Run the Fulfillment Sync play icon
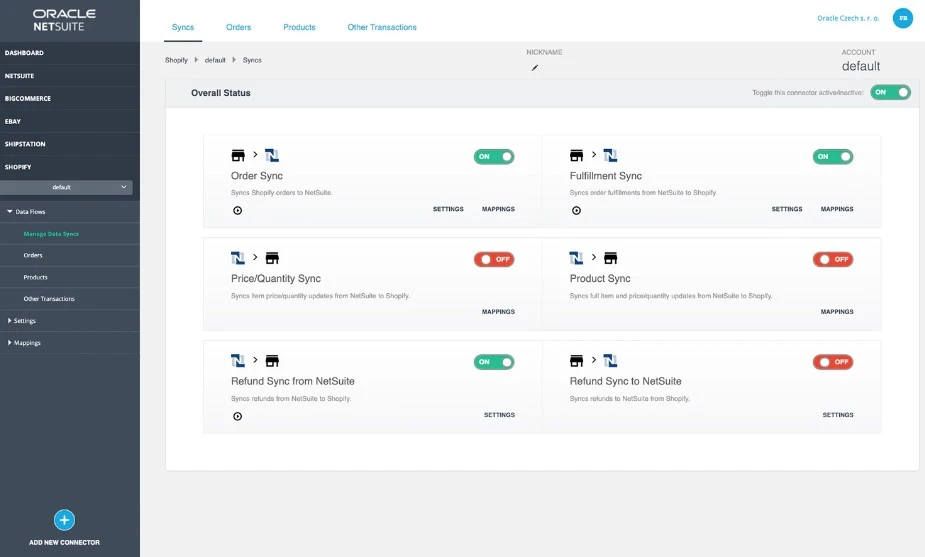925x557 pixels. 576,210
